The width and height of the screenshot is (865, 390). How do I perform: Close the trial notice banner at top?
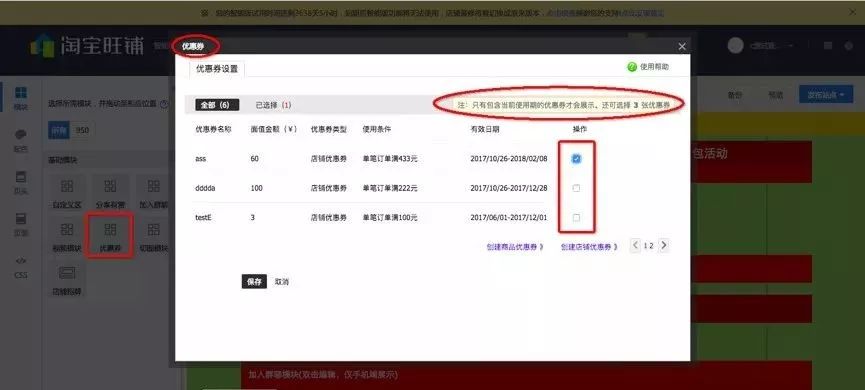[852, 12]
